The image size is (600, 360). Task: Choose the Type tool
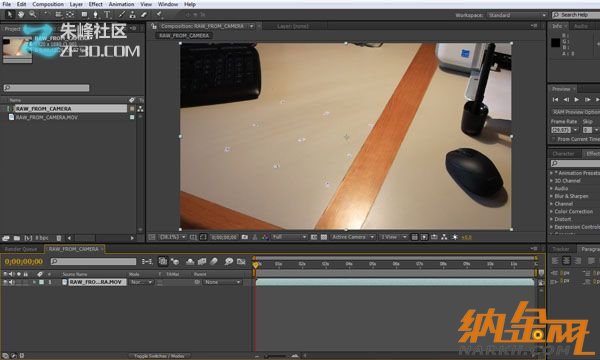107,15
